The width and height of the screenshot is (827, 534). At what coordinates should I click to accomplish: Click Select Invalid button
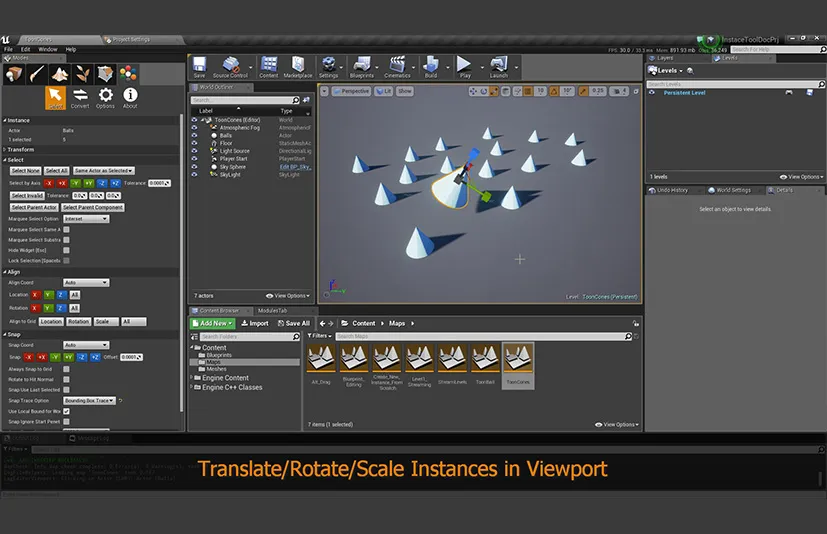(x=27, y=195)
